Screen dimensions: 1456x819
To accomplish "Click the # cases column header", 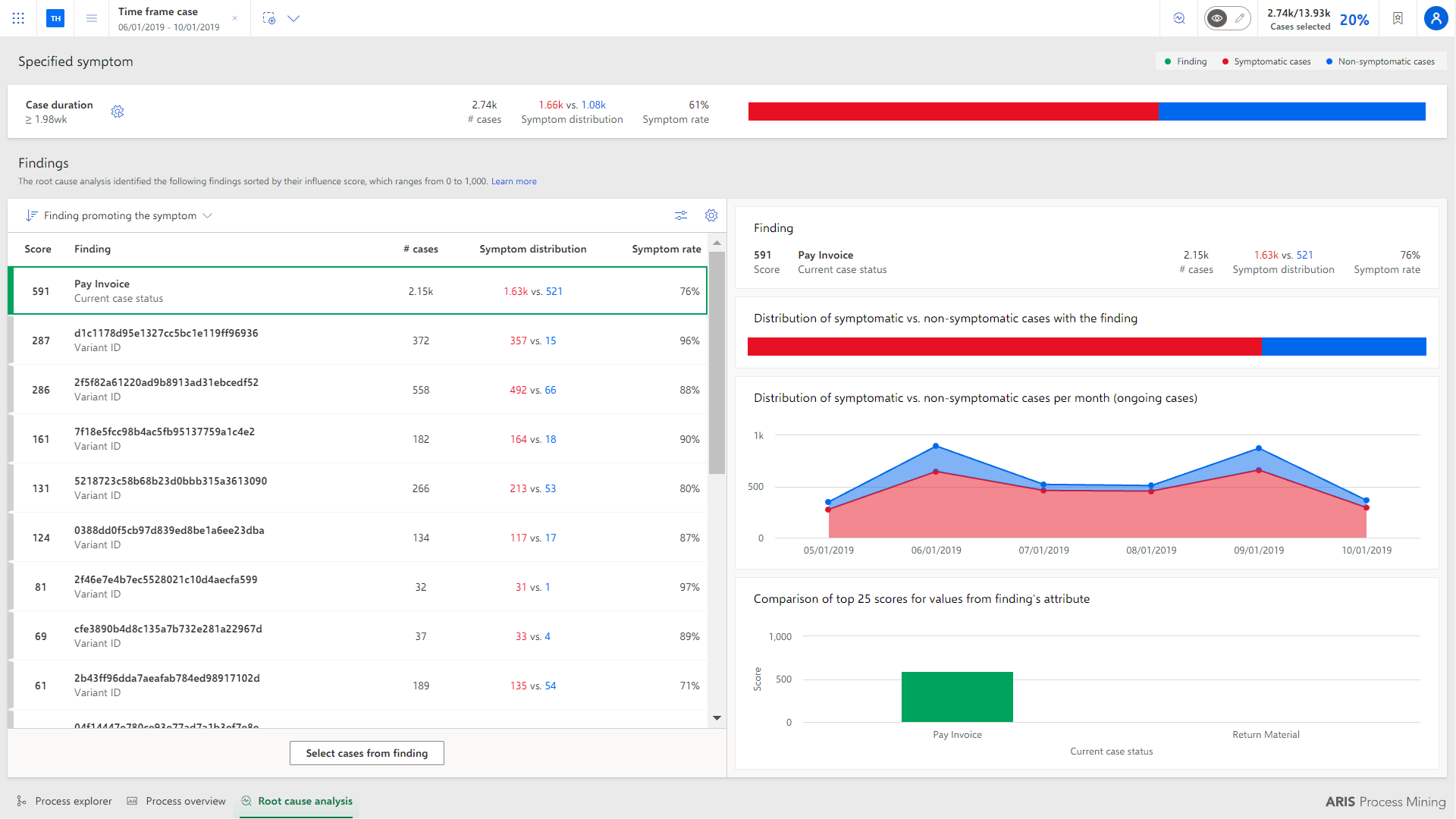I will click(x=421, y=249).
